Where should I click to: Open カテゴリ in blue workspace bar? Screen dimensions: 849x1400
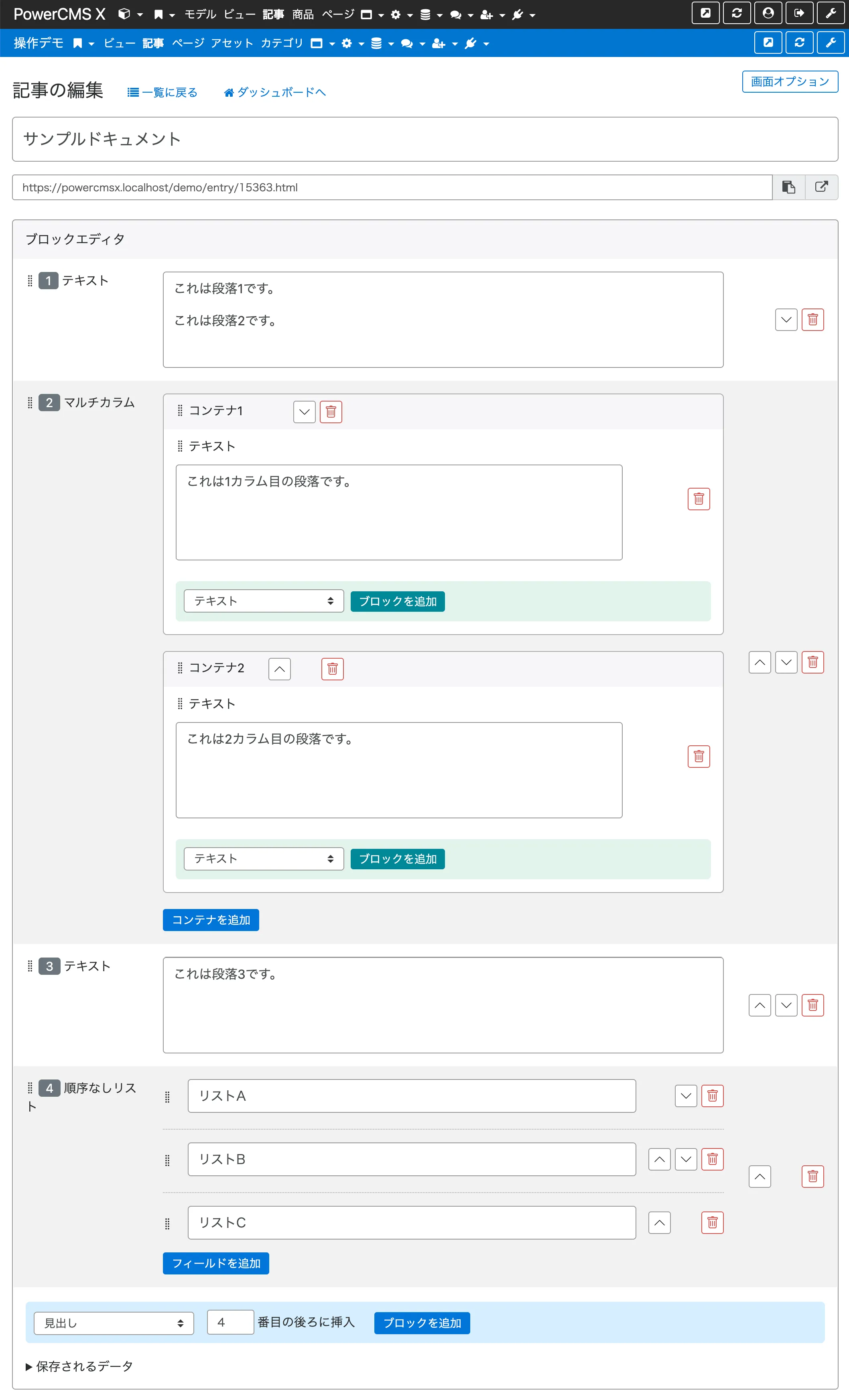(282, 43)
